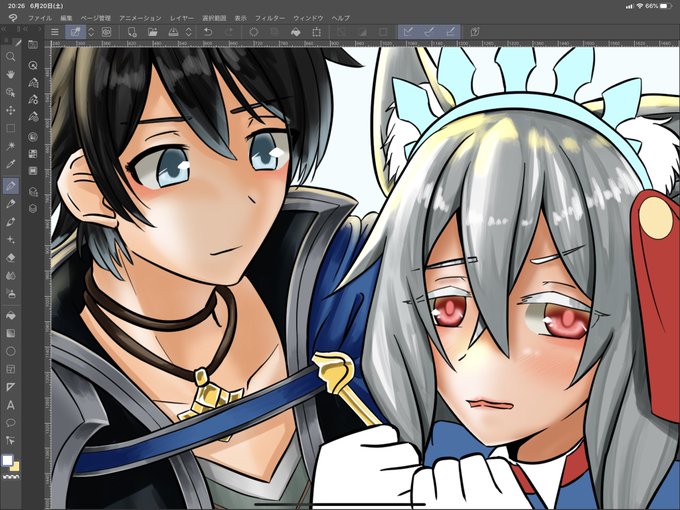Viewport: 680px width, 510px height.
Task: Toggle Snap to Ruler
Action: (409, 32)
